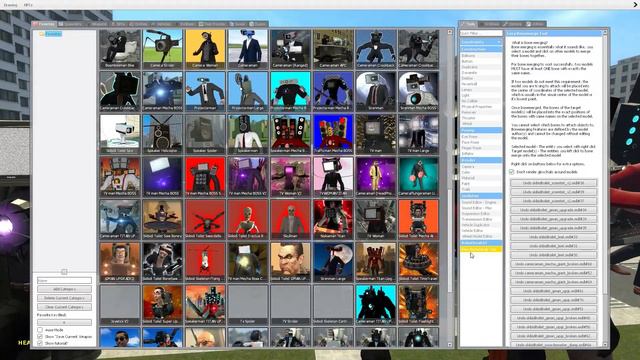
Task: Click the right panel's vertical scrollbar
Action: pyautogui.click(x=605, y=188)
